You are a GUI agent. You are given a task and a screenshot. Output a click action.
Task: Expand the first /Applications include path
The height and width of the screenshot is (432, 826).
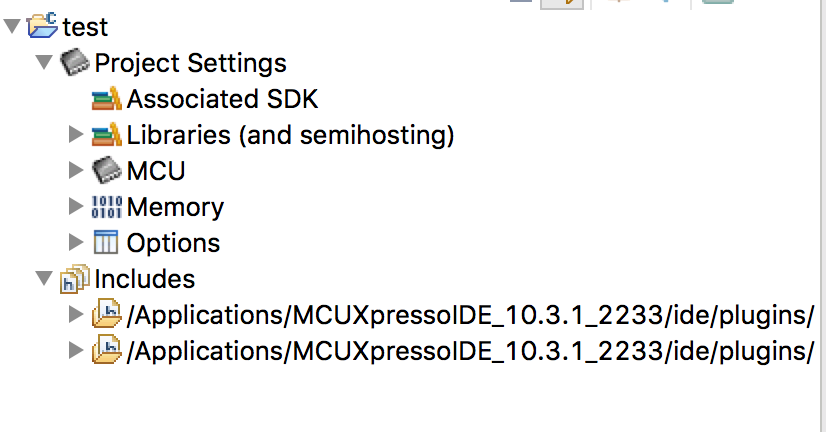click(x=75, y=315)
